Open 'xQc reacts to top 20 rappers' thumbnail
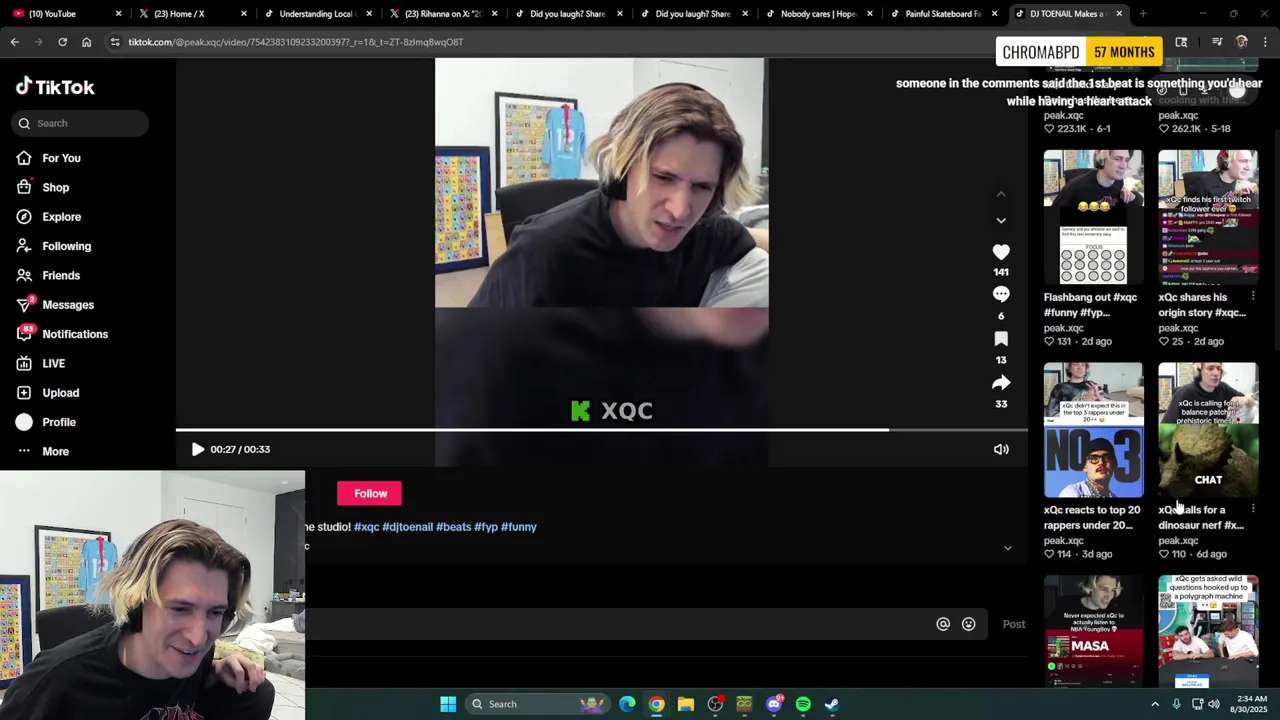The width and height of the screenshot is (1280, 720). tap(1093, 430)
